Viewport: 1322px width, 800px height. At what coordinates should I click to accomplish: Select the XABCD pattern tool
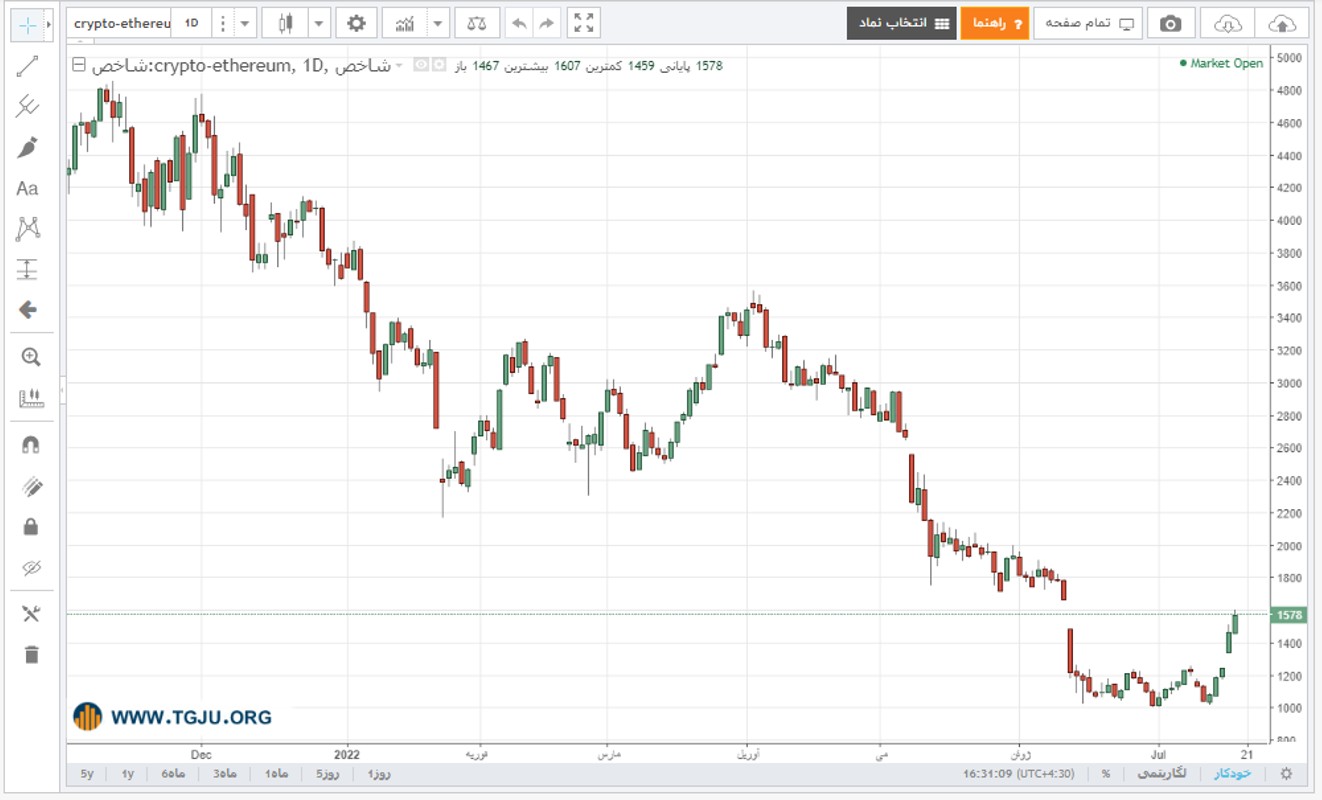tap(28, 229)
